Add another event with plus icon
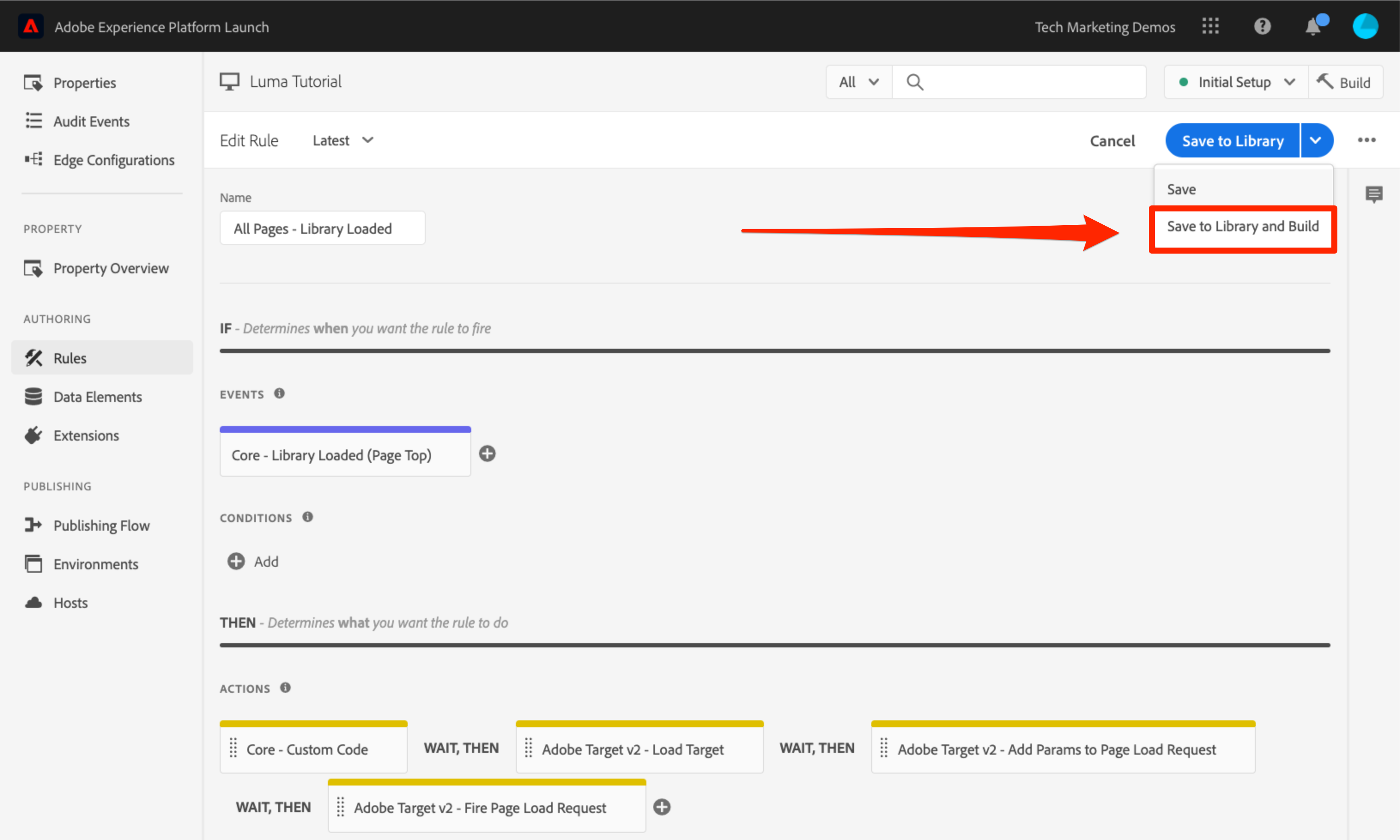1400x840 pixels. 487,454
